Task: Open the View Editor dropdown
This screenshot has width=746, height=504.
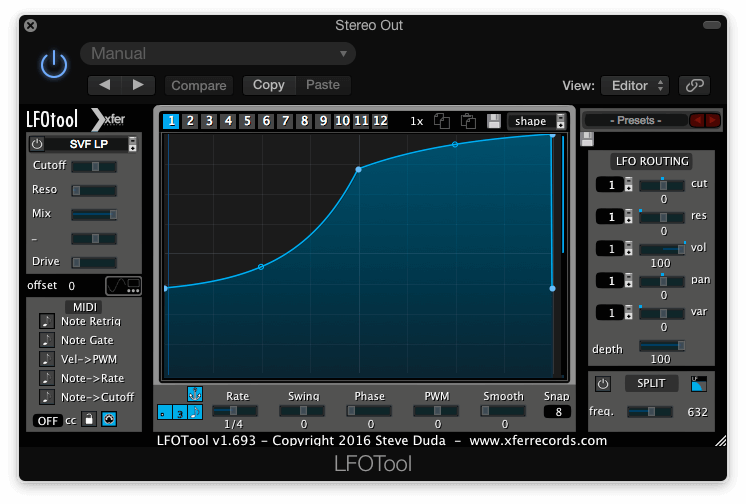Action: (635, 86)
